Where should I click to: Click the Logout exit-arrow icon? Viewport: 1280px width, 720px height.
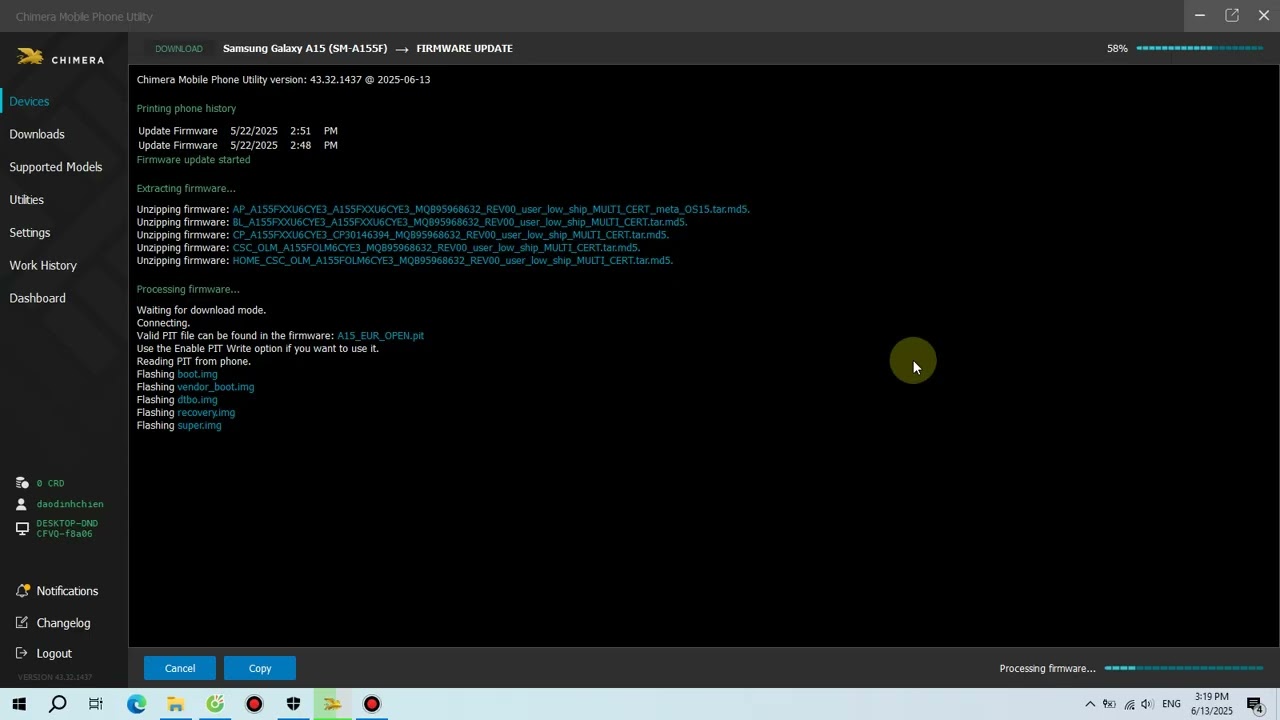[22, 653]
